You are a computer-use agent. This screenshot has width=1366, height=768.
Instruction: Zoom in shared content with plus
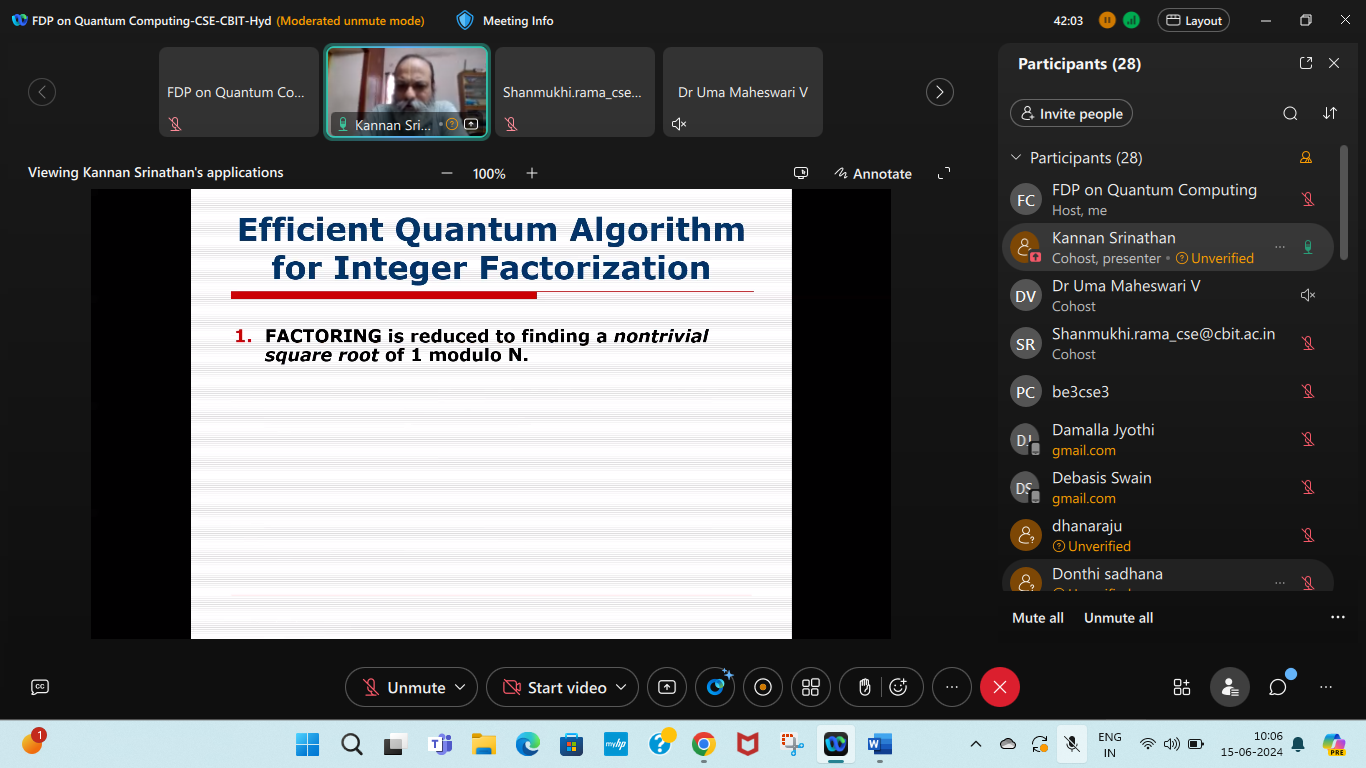pos(532,173)
